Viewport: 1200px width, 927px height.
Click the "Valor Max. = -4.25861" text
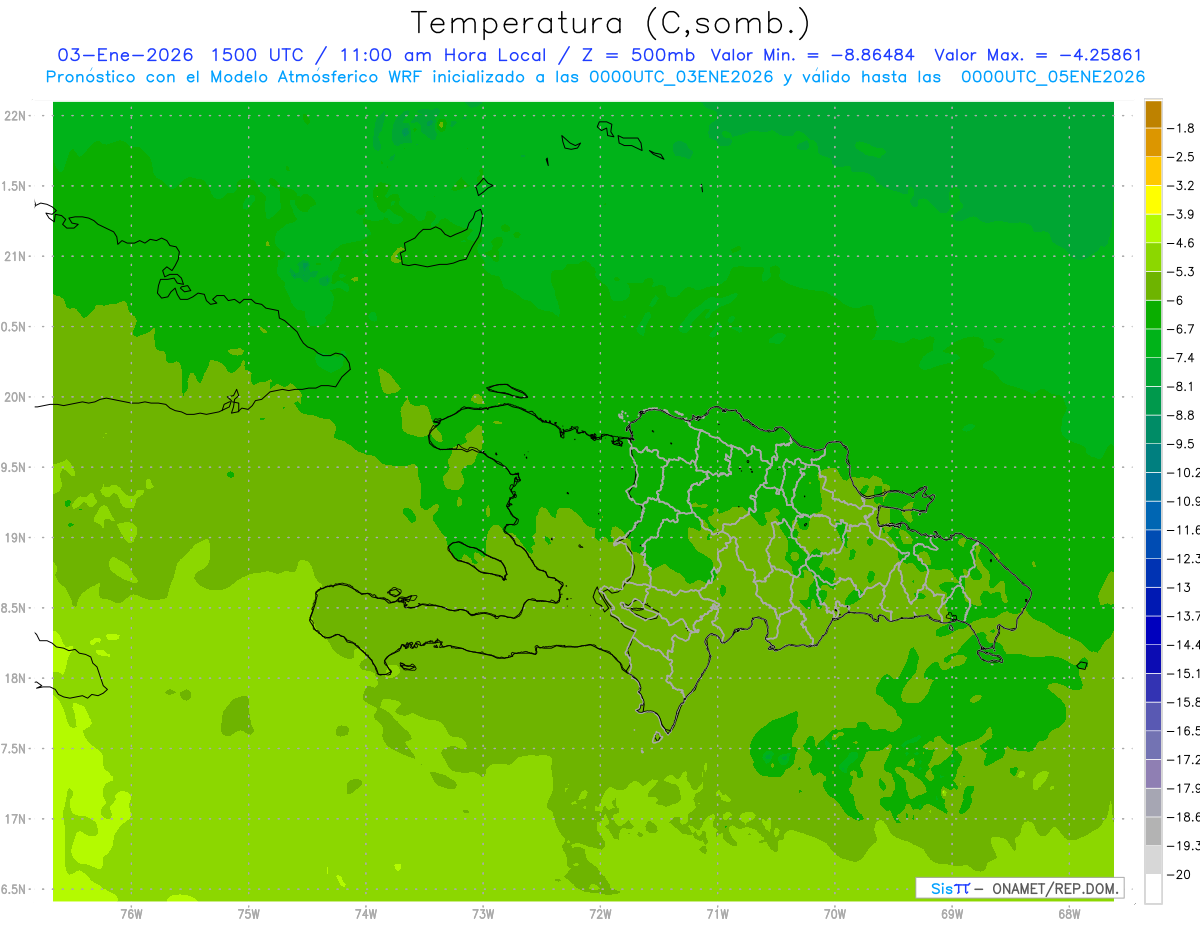coord(1038,55)
